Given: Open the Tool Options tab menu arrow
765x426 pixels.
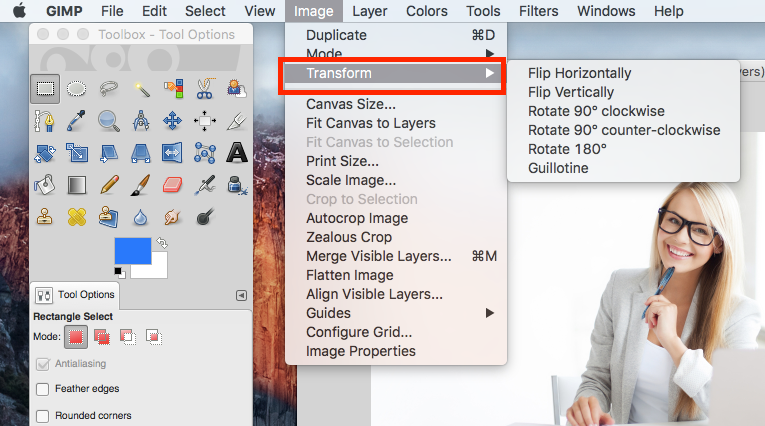Looking at the screenshot, I should pyautogui.click(x=242, y=296).
